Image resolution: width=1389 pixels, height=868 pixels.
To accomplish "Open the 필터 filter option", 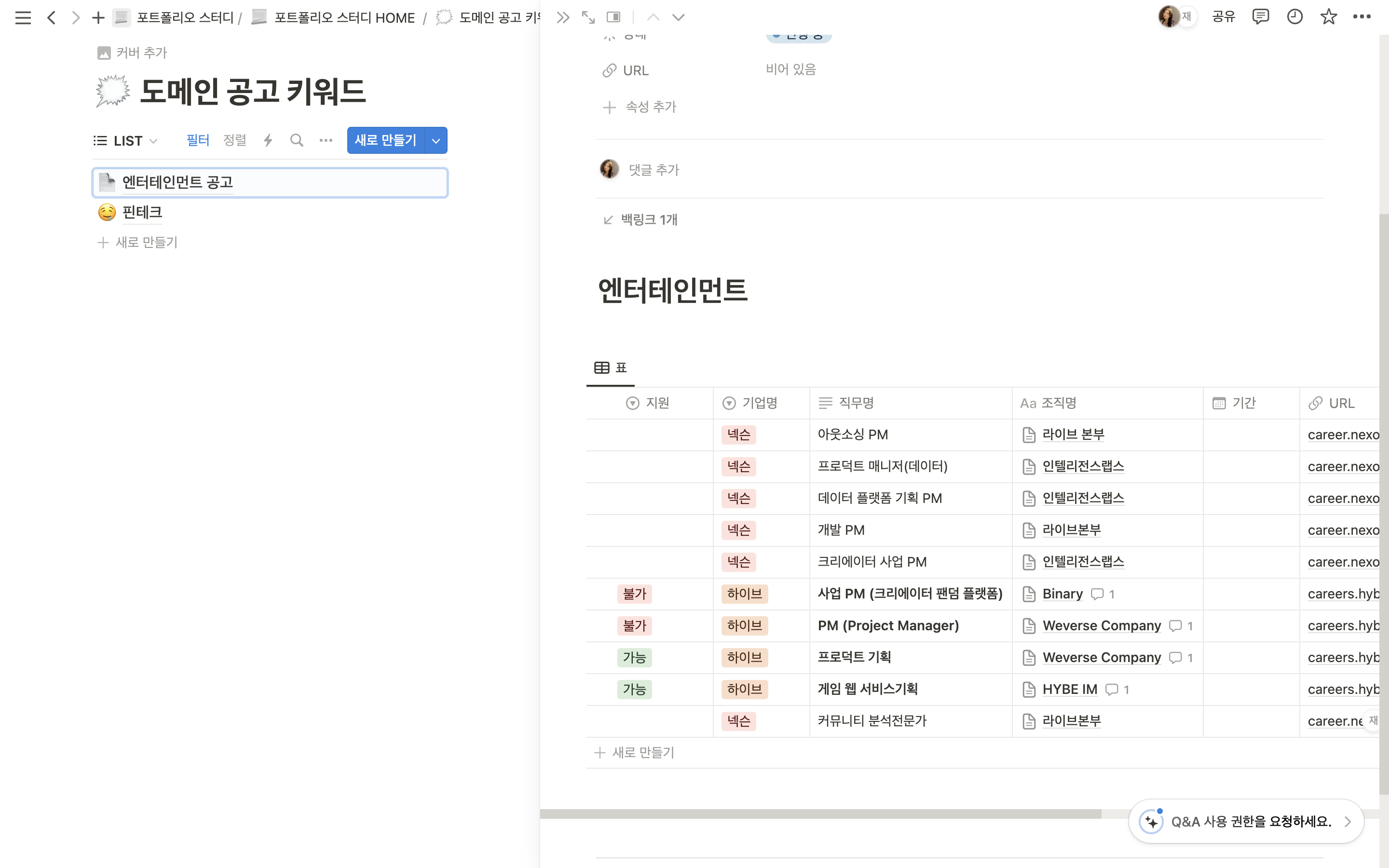I will coord(198,141).
